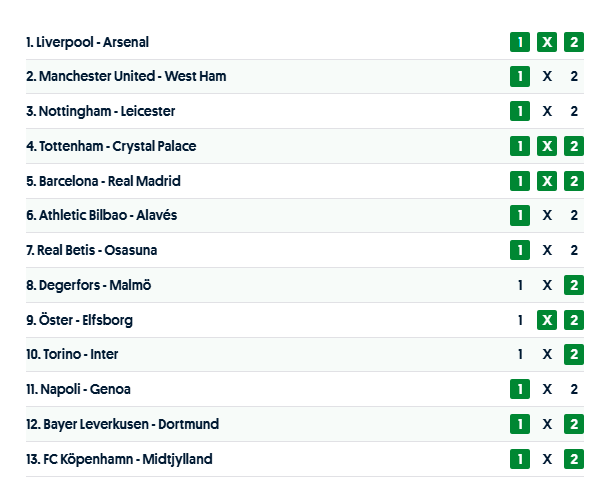Select 1 for Degerfors - Malmö
This screenshot has height=488, width=609.
tap(520, 285)
